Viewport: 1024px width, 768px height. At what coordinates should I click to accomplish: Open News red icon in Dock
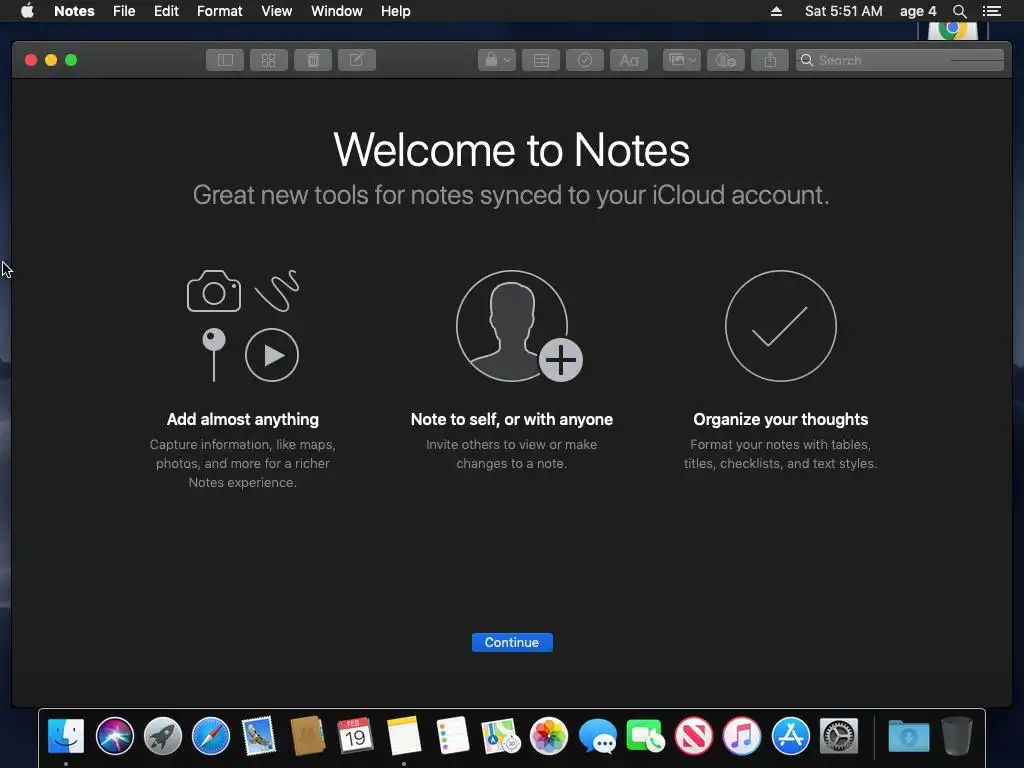click(694, 736)
